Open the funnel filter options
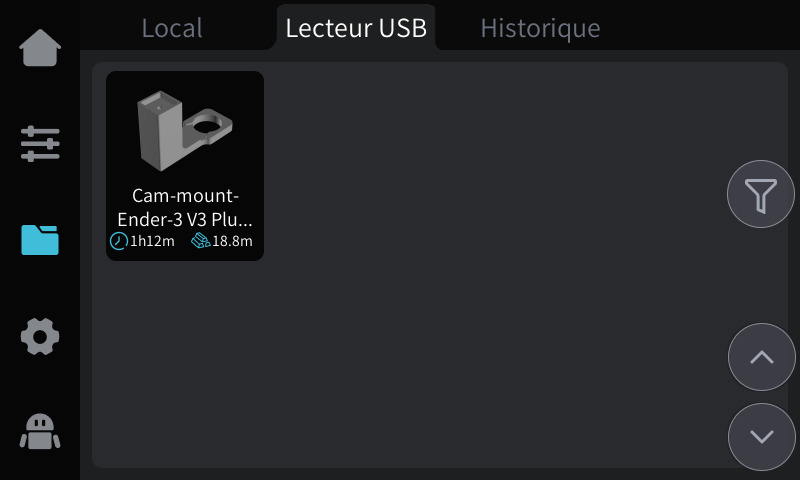Image resolution: width=800 pixels, height=480 pixels. 761,194
